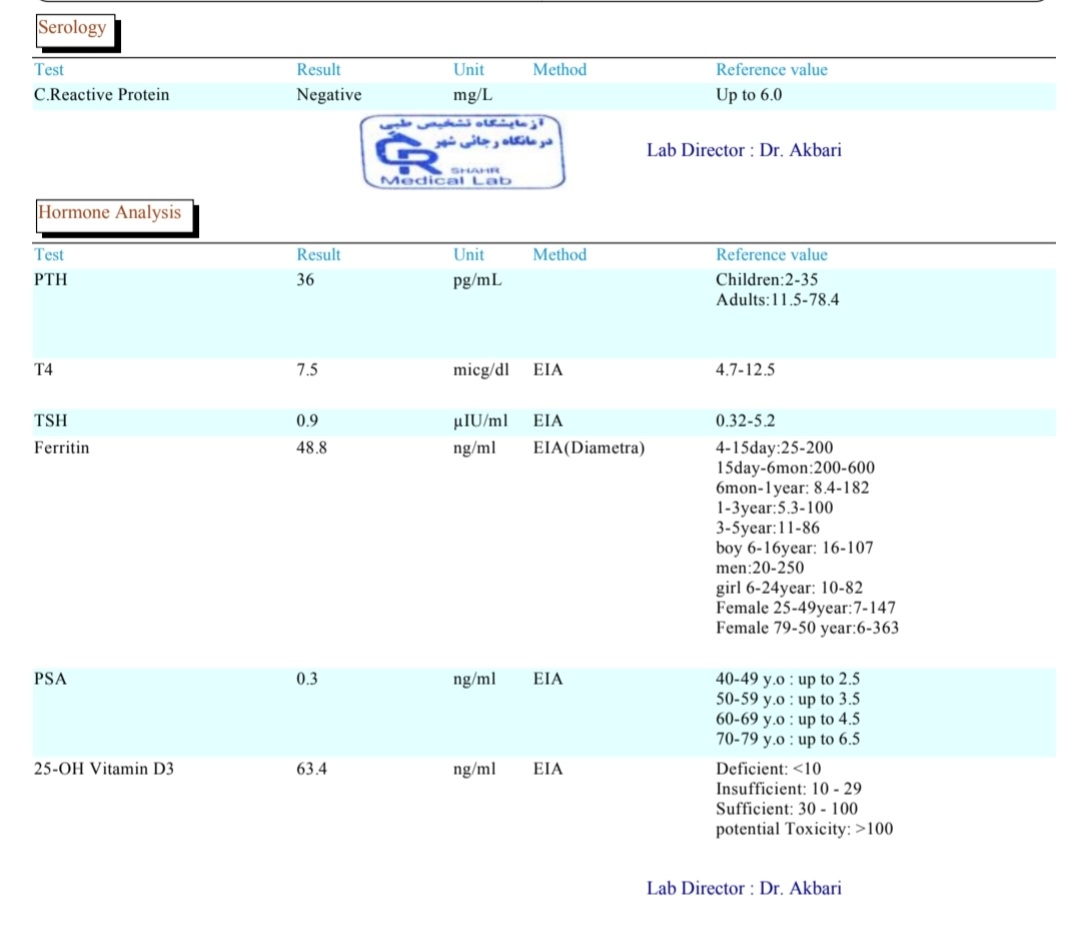Select the Negative result for C.Reactive Protein
1080x950 pixels.
click(x=329, y=94)
